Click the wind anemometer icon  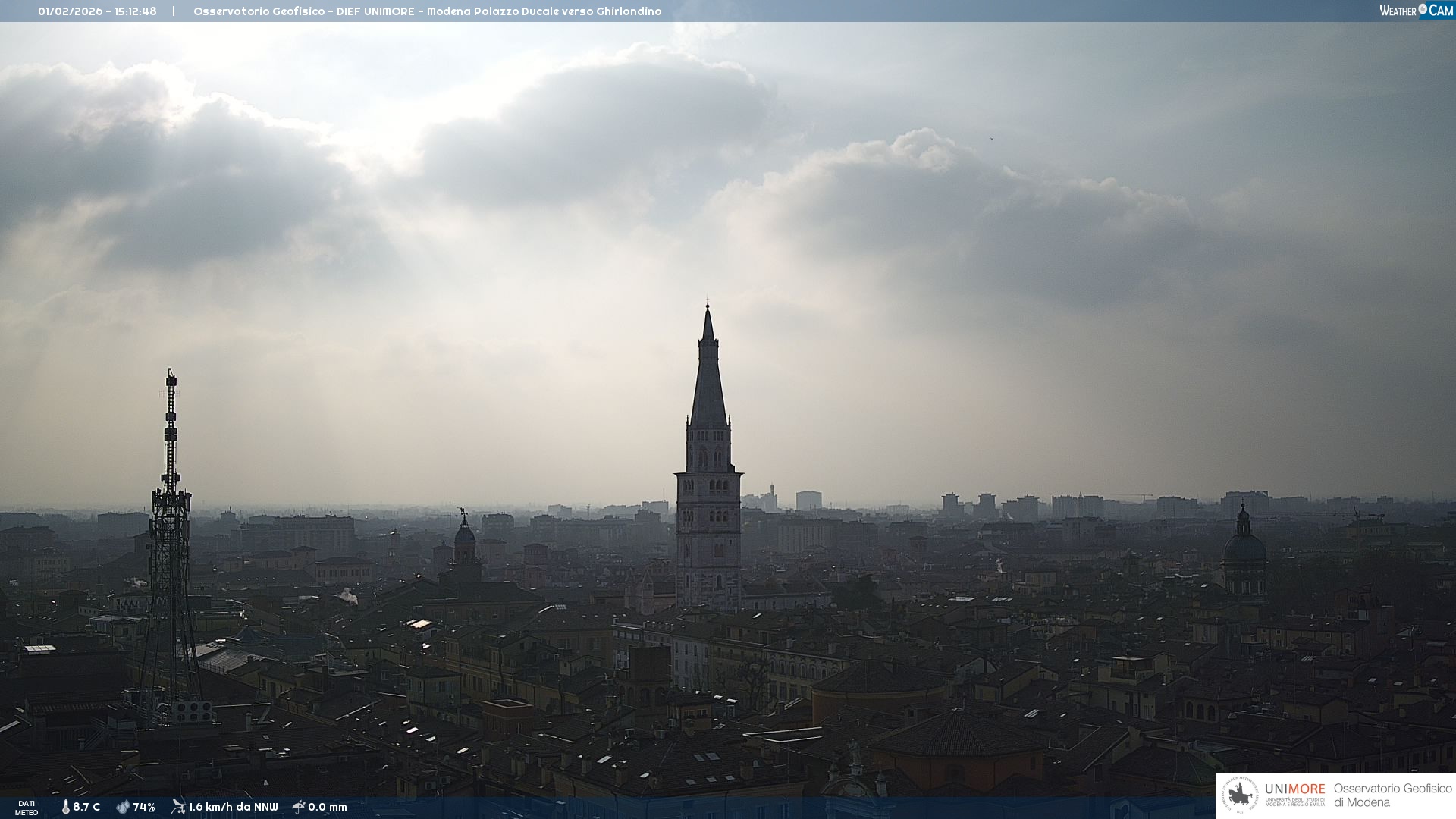[178, 807]
